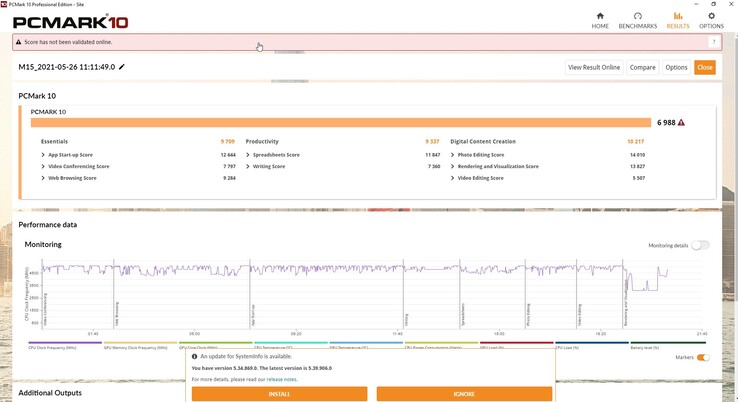Click the orange Close button
Image resolution: width=738 pixels, height=402 pixels.
coord(705,67)
